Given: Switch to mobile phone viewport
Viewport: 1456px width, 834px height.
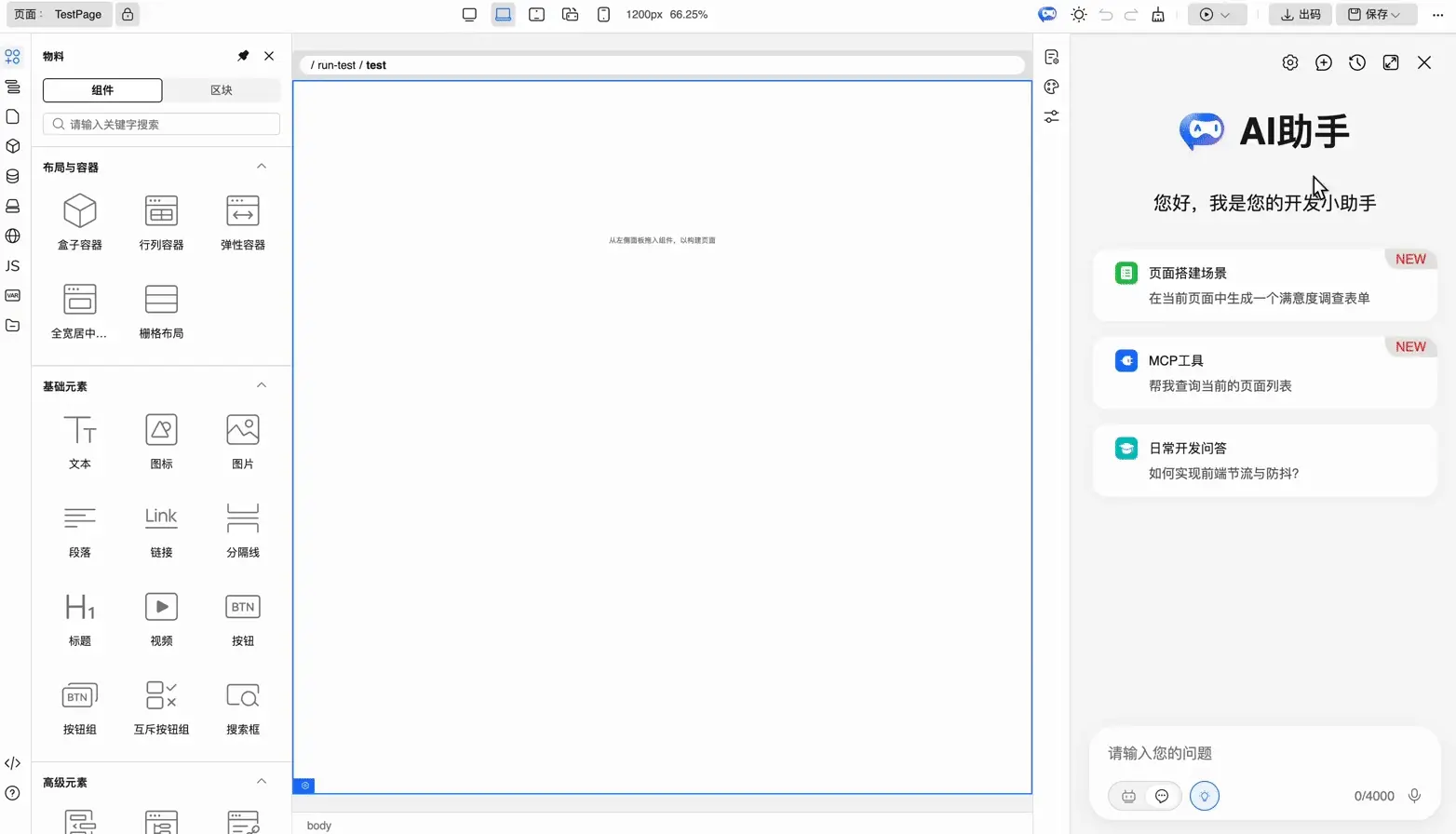Looking at the screenshot, I should 604,14.
